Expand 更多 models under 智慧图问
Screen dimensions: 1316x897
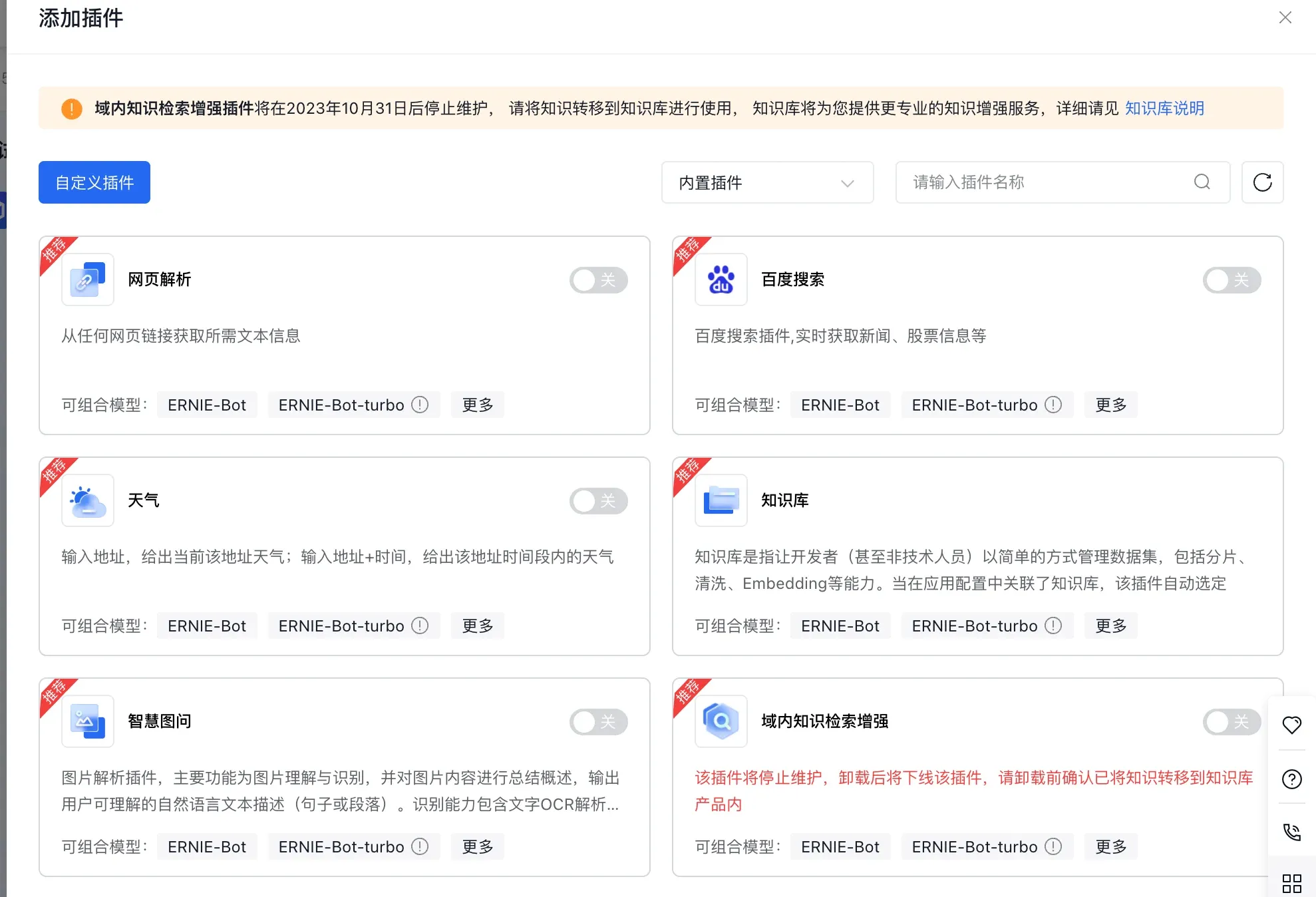coord(477,846)
